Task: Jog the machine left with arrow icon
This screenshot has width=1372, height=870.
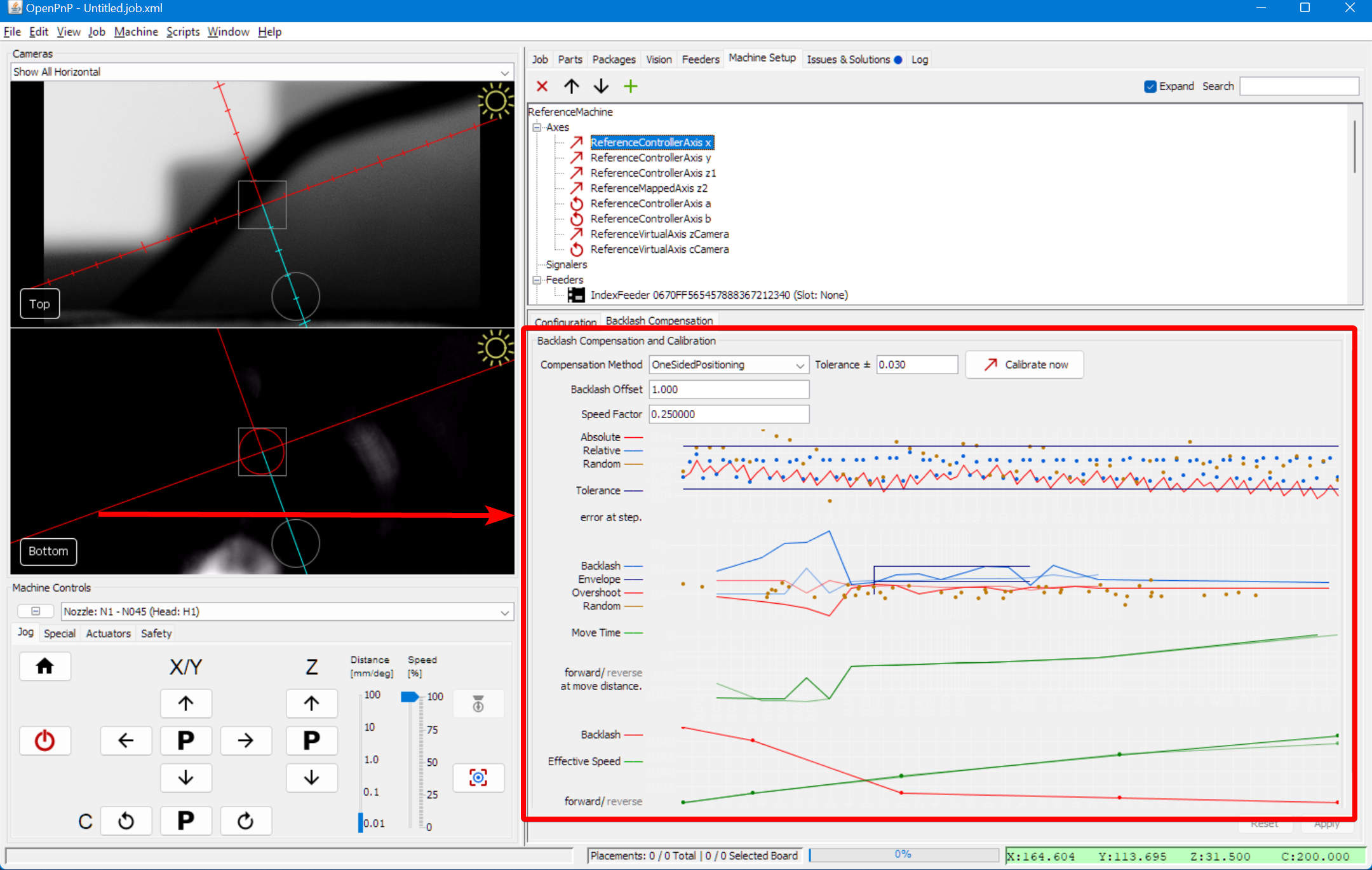Action: [126, 740]
